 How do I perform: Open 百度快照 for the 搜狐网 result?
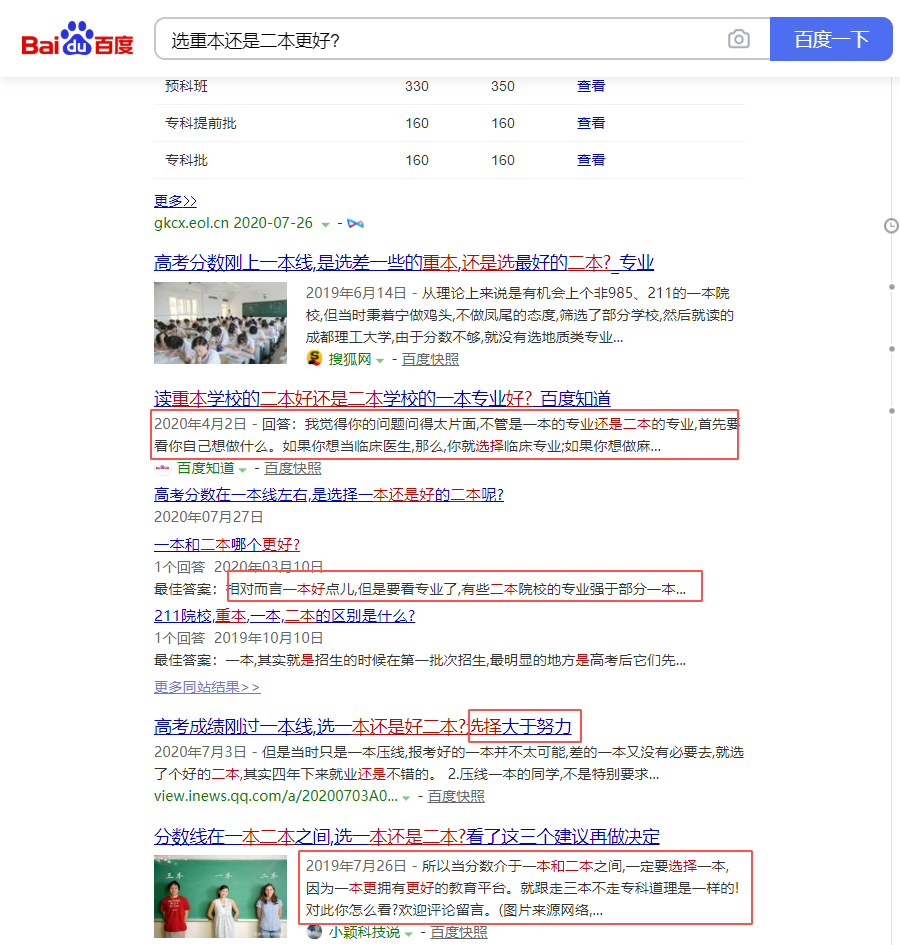pyautogui.click(x=430, y=359)
